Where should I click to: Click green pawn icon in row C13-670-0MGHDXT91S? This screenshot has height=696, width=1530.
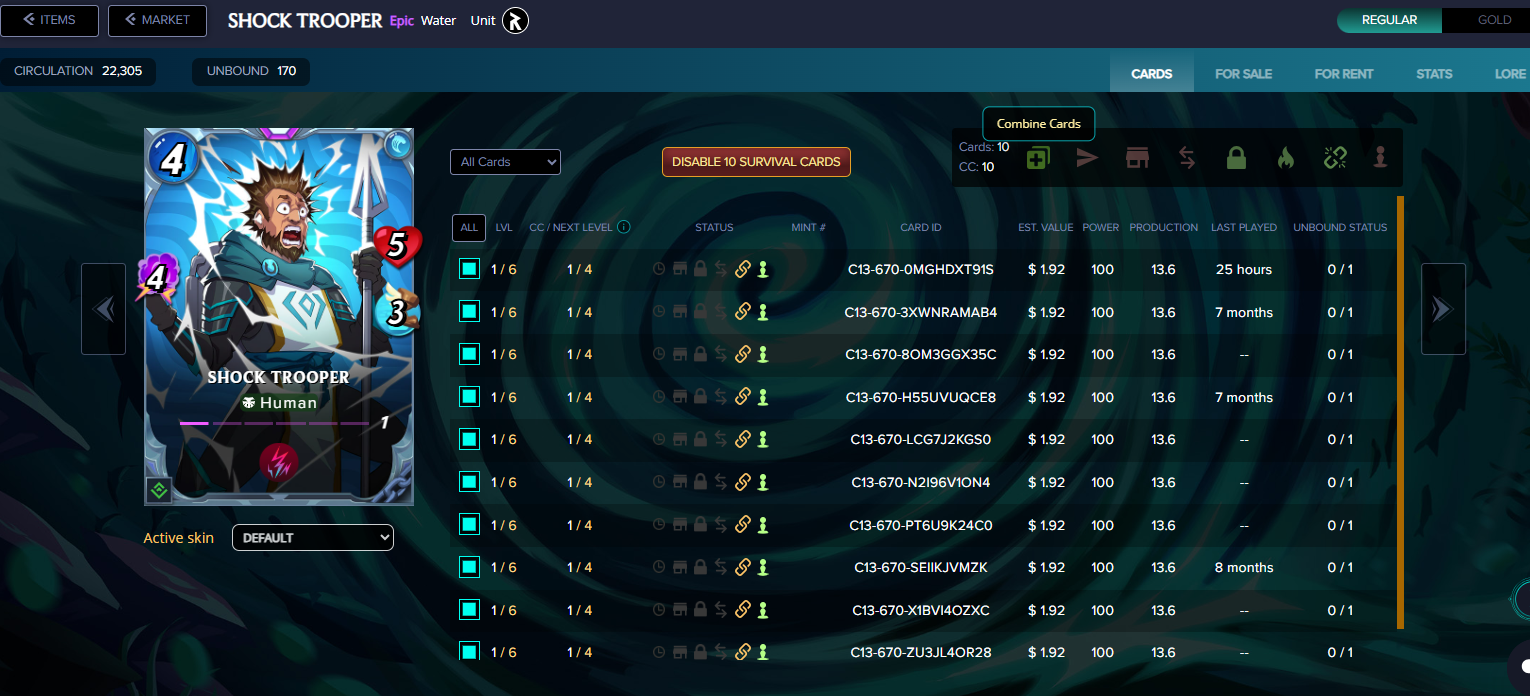tap(763, 269)
